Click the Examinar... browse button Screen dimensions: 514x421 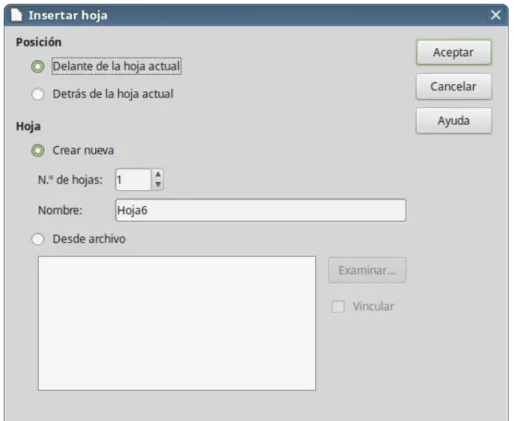pyautogui.click(x=367, y=270)
